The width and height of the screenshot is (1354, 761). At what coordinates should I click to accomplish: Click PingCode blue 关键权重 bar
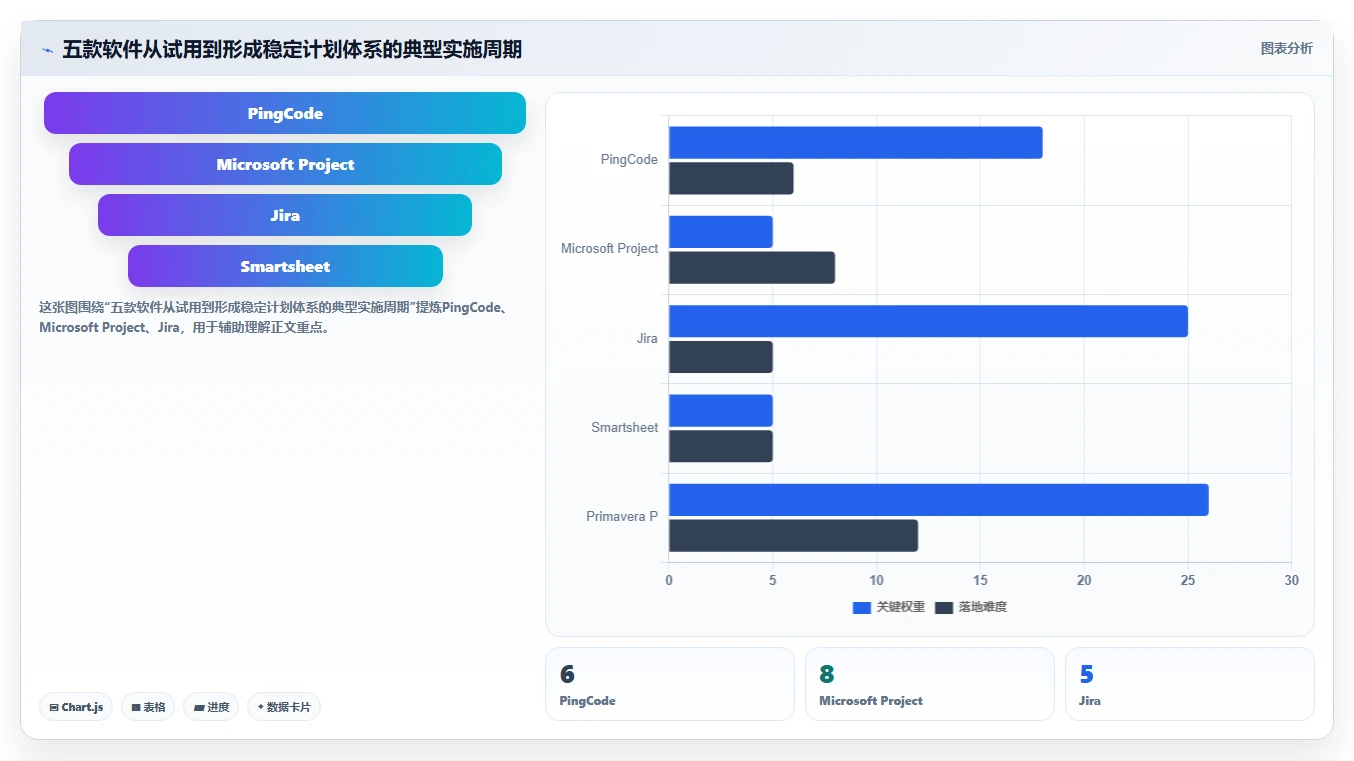click(856, 142)
